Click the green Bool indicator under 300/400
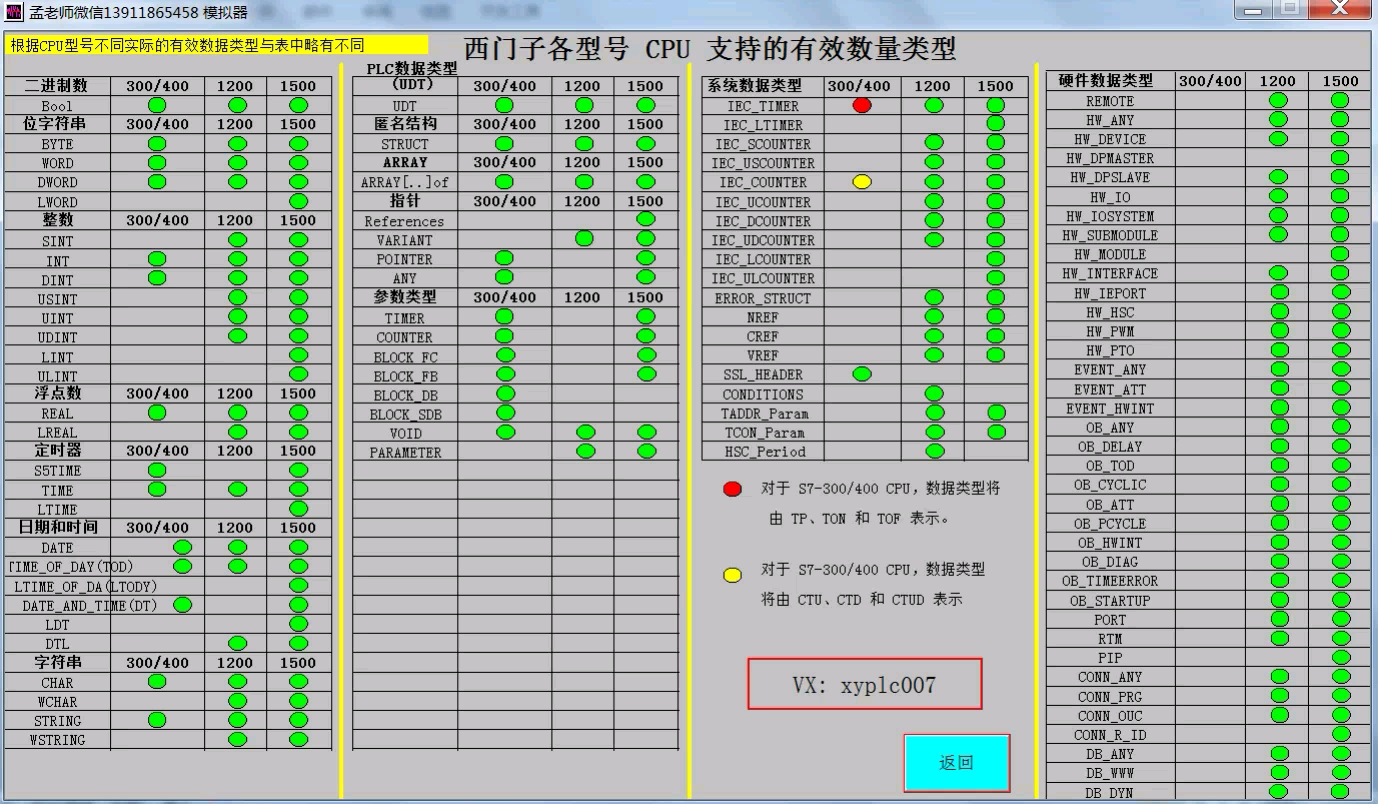This screenshot has width=1378, height=804. 157,105
